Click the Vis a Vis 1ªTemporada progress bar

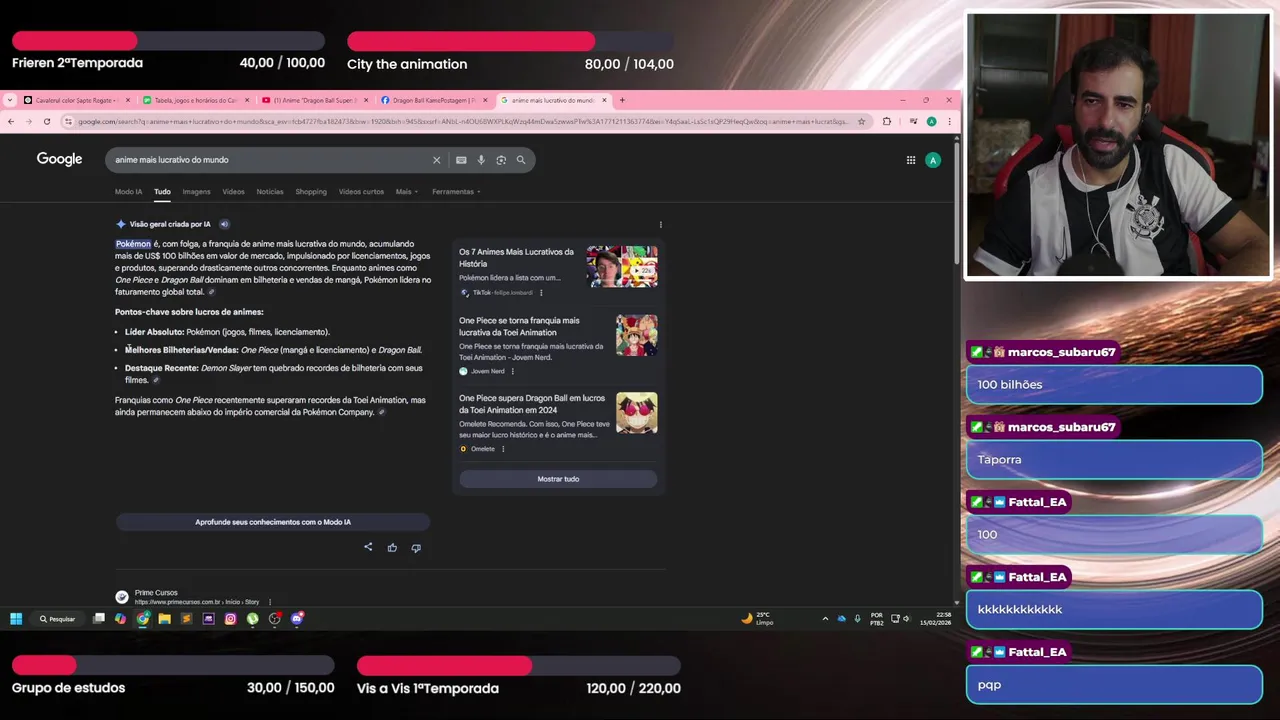[518, 665]
